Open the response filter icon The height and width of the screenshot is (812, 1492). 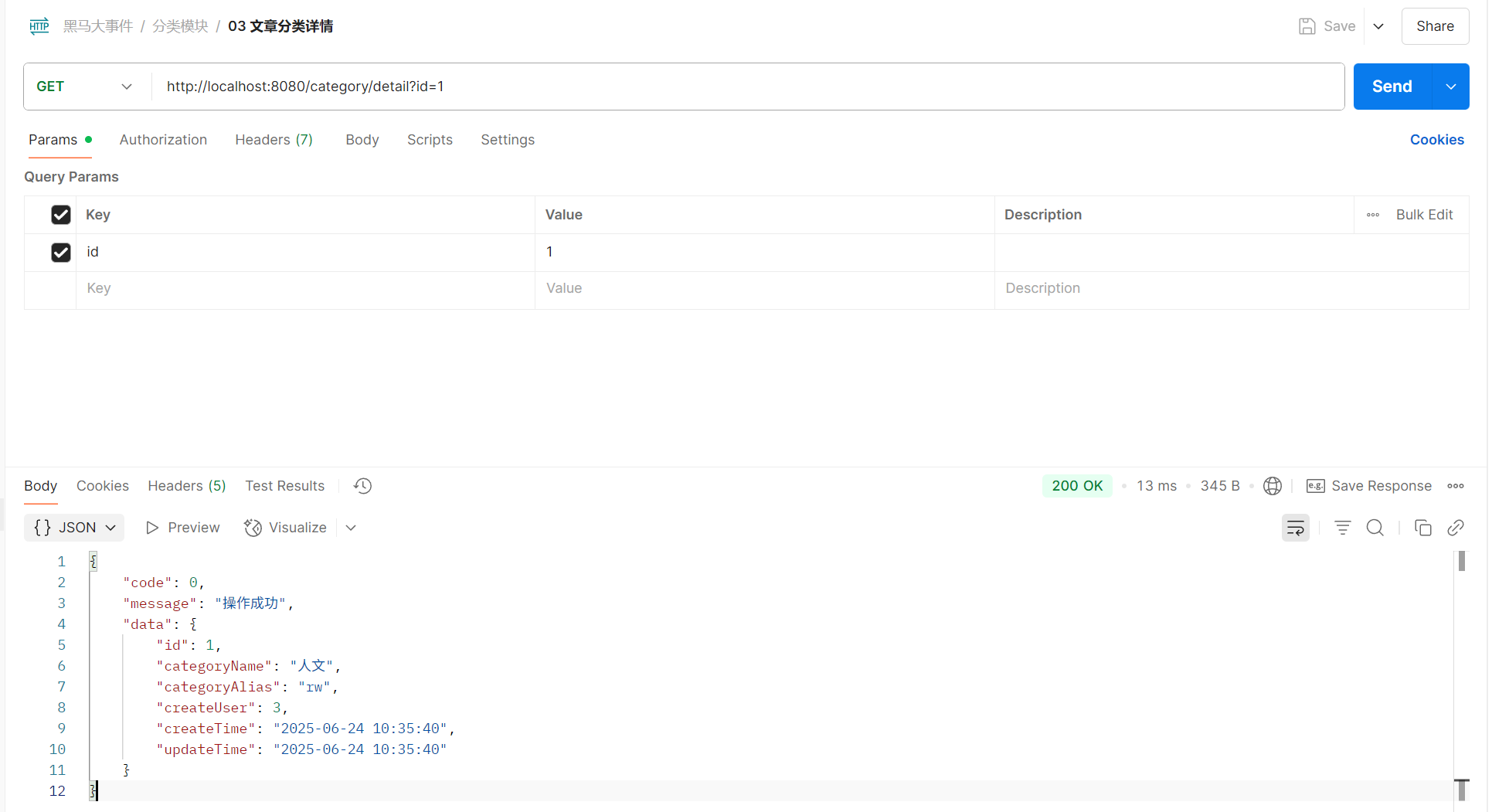point(1342,528)
